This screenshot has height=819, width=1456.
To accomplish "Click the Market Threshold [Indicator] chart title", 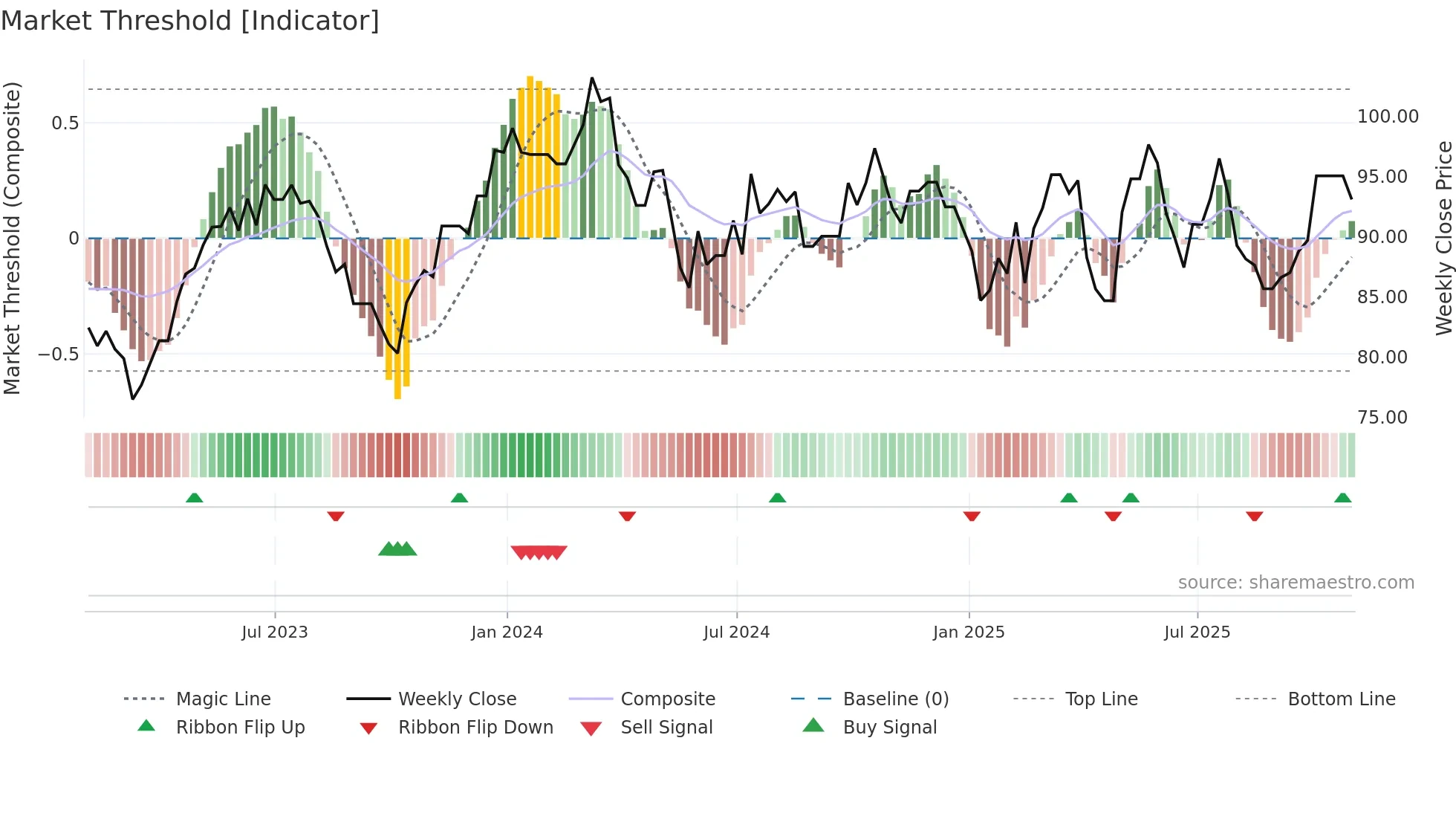I will coord(190,21).
